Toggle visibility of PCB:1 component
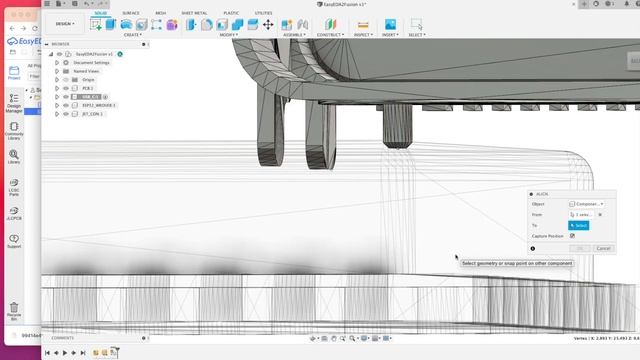Image resolution: width=640 pixels, height=360 pixels. [x=66, y=88]
